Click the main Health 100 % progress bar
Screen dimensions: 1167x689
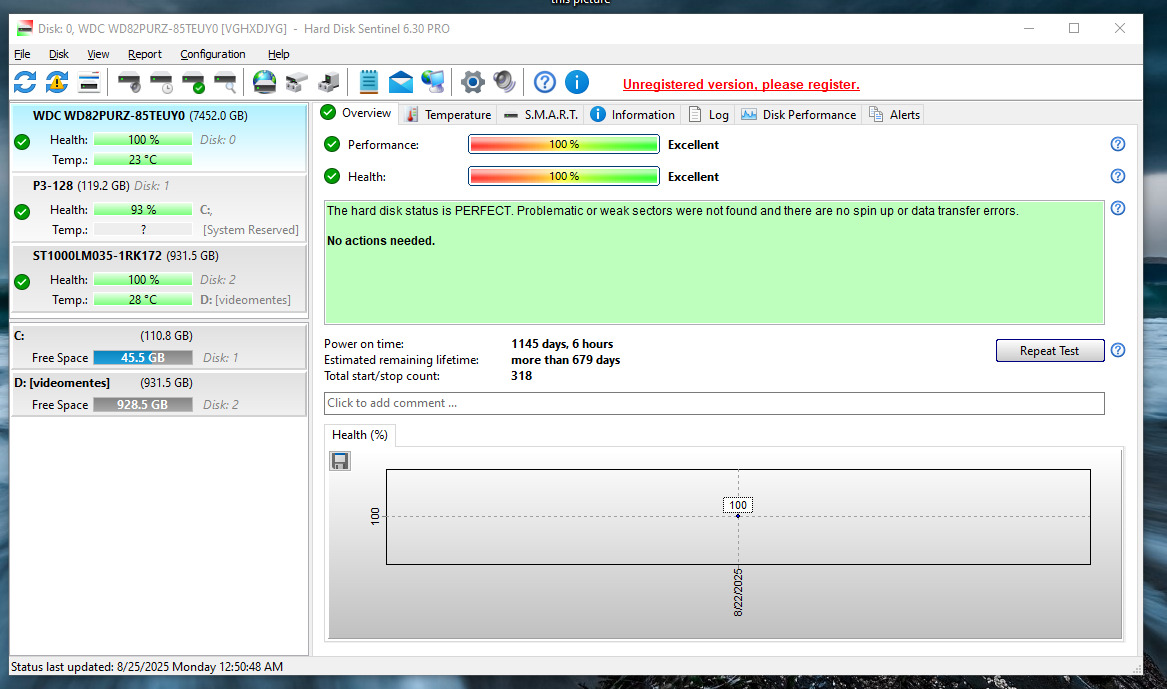point(563,176)
